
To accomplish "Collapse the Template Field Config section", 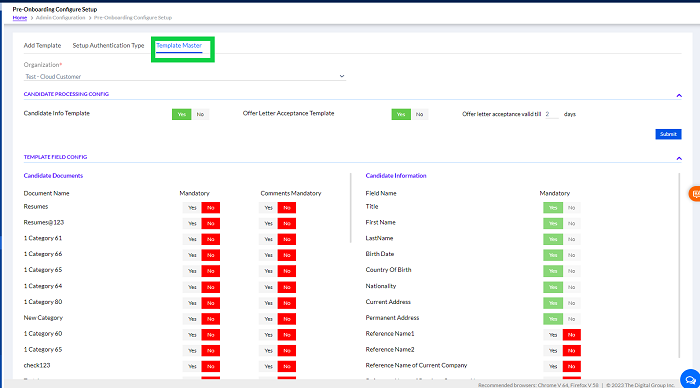I will (679, 159).
